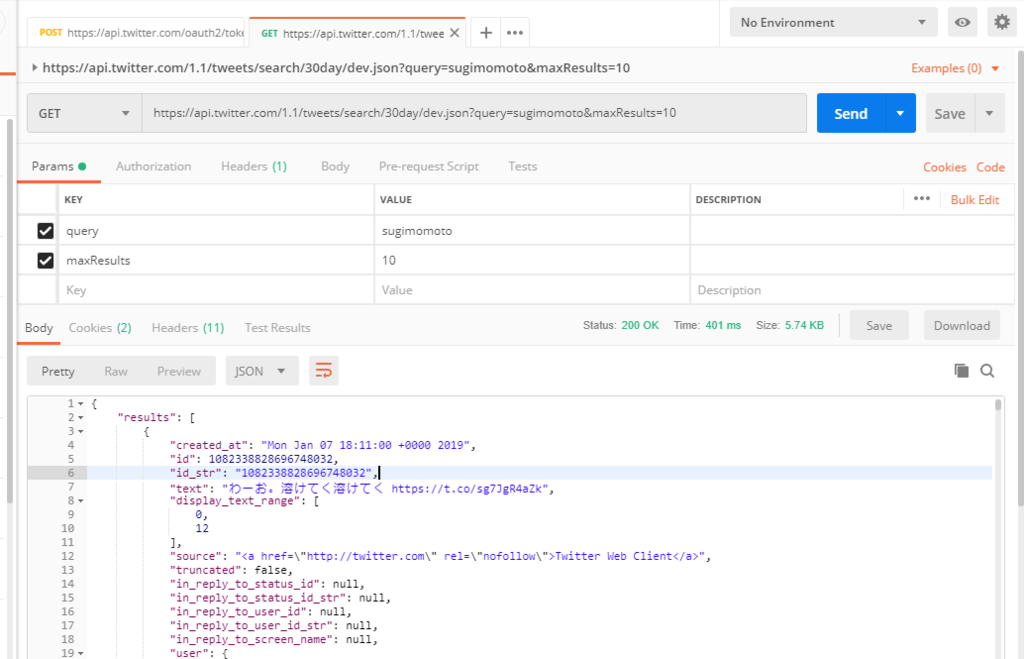Open the request Save dropdown arrow
Viewport: 1024px width, 659px height.
pyautogui.click(x=989, y=113)
